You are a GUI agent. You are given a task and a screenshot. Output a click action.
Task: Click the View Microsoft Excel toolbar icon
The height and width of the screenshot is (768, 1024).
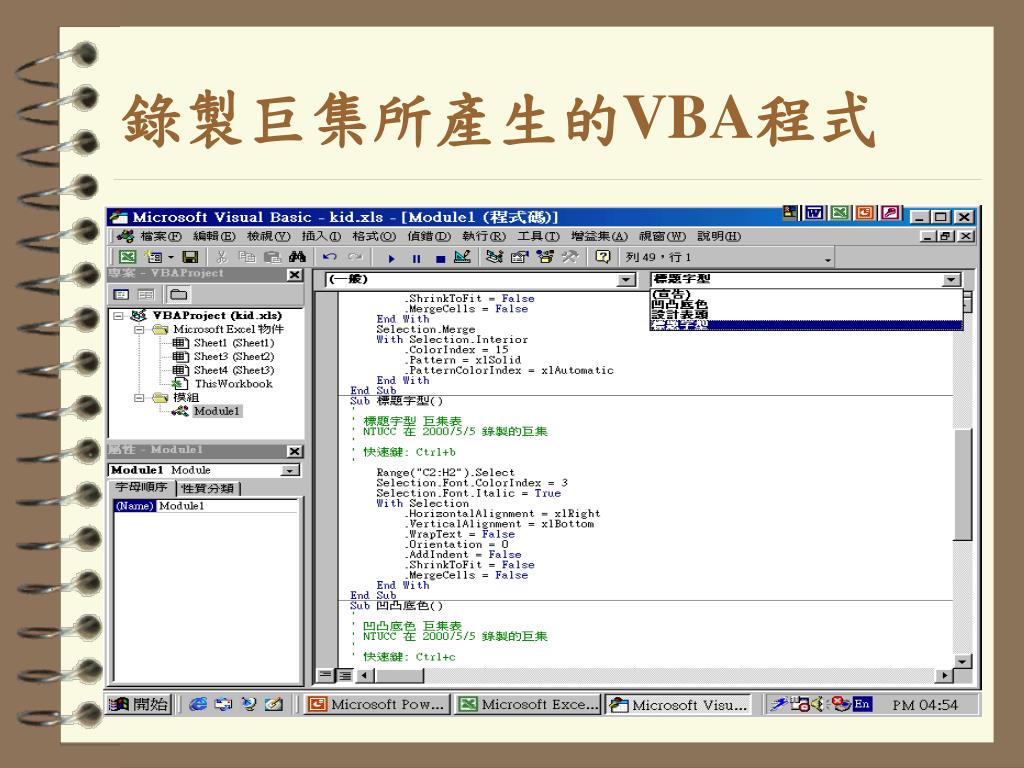127,257
